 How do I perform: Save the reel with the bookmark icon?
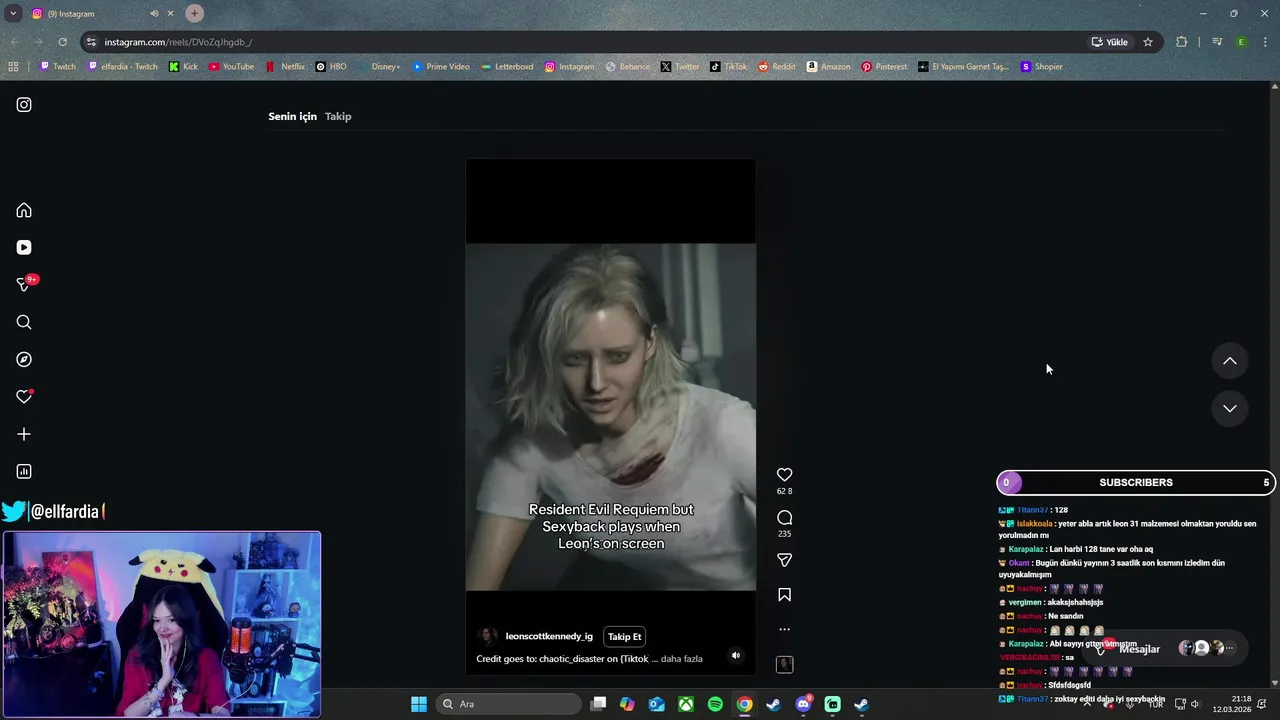[x=784, y=595]
